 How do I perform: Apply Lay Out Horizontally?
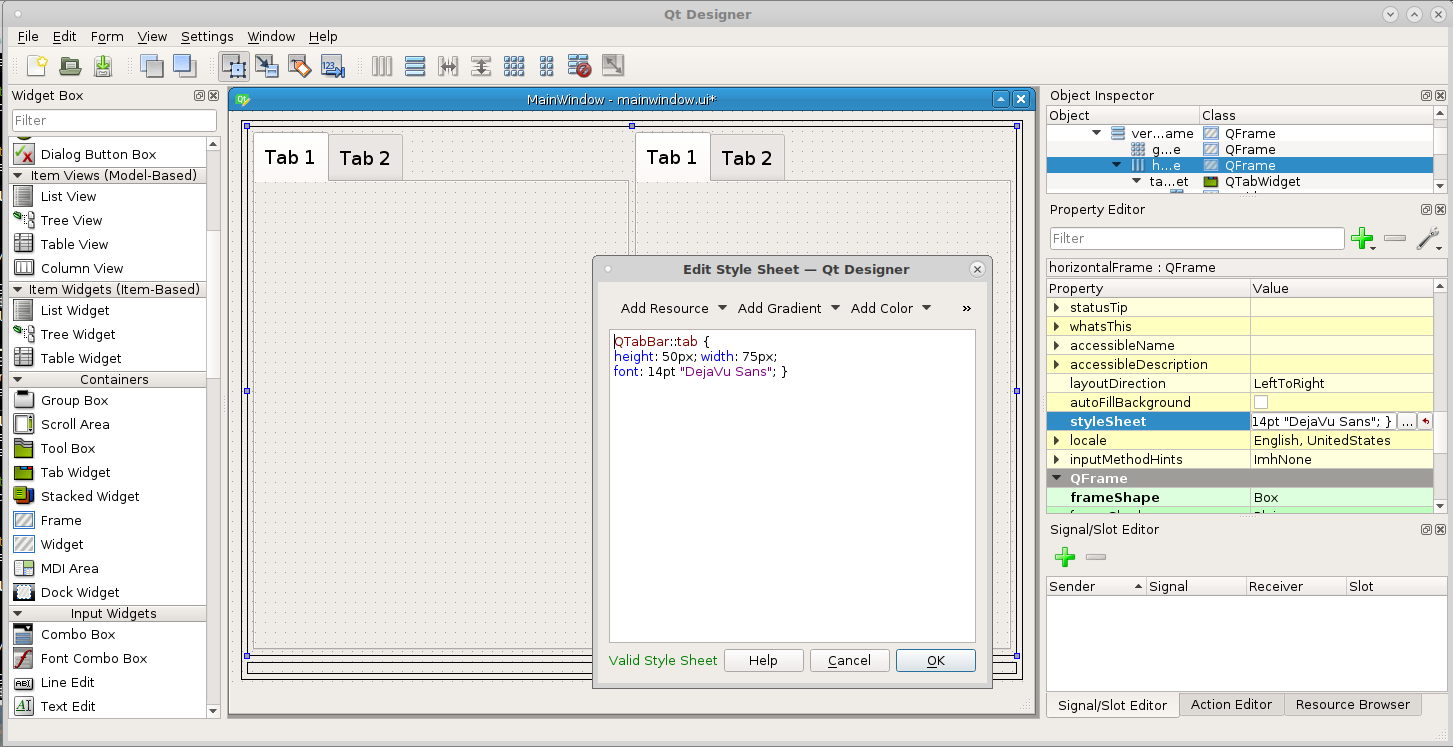pyautogui.click(x=382, y=66)
